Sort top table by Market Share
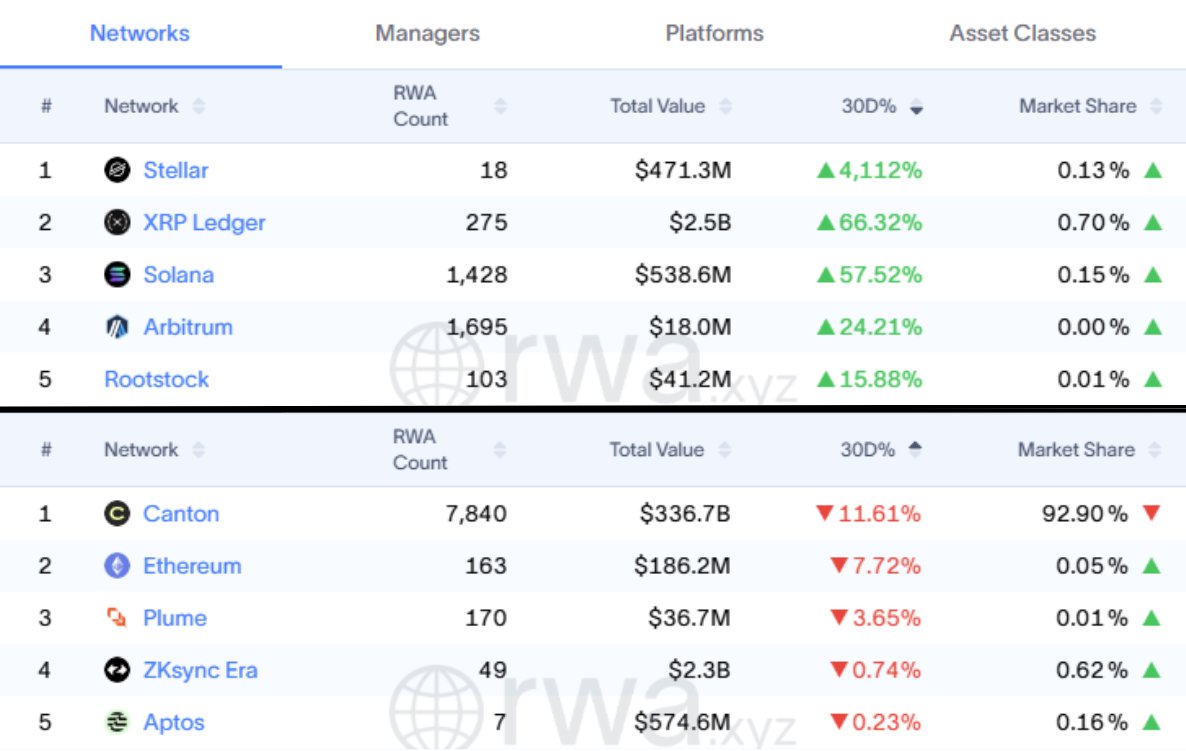Screen dimensions: 1186x751 coord(1156,107)
